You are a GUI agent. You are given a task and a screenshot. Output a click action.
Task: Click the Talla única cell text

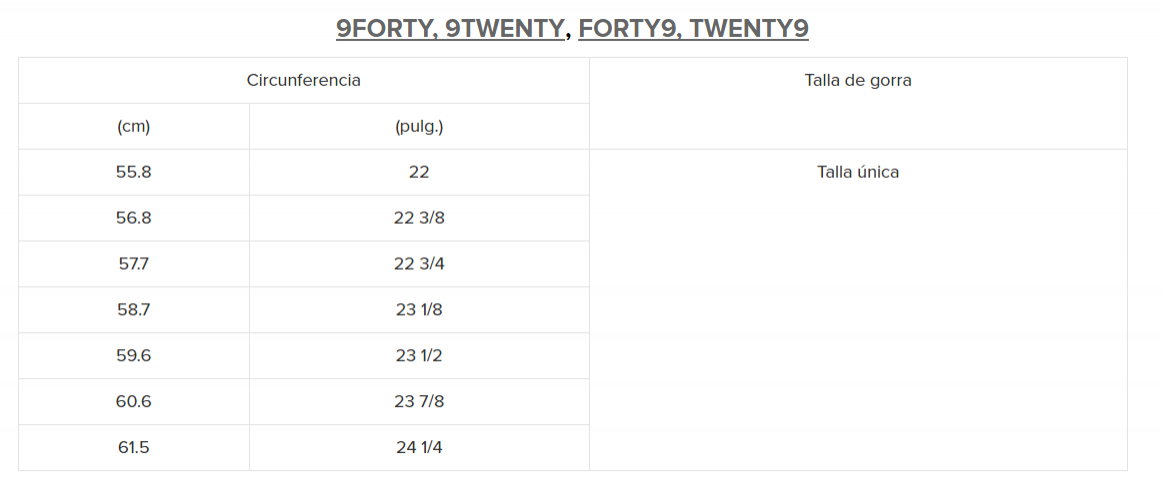pyautogui.click(x=857, y=172)
